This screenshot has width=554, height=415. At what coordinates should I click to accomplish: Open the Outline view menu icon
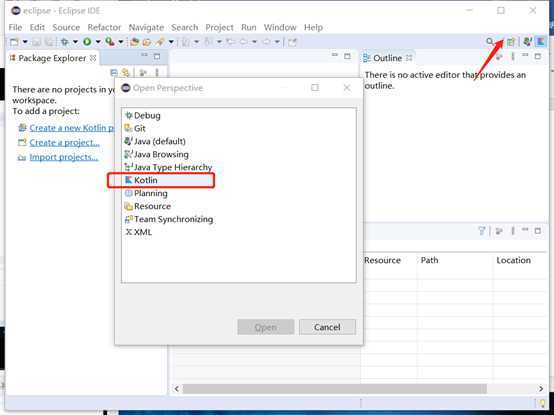[513, 56]
